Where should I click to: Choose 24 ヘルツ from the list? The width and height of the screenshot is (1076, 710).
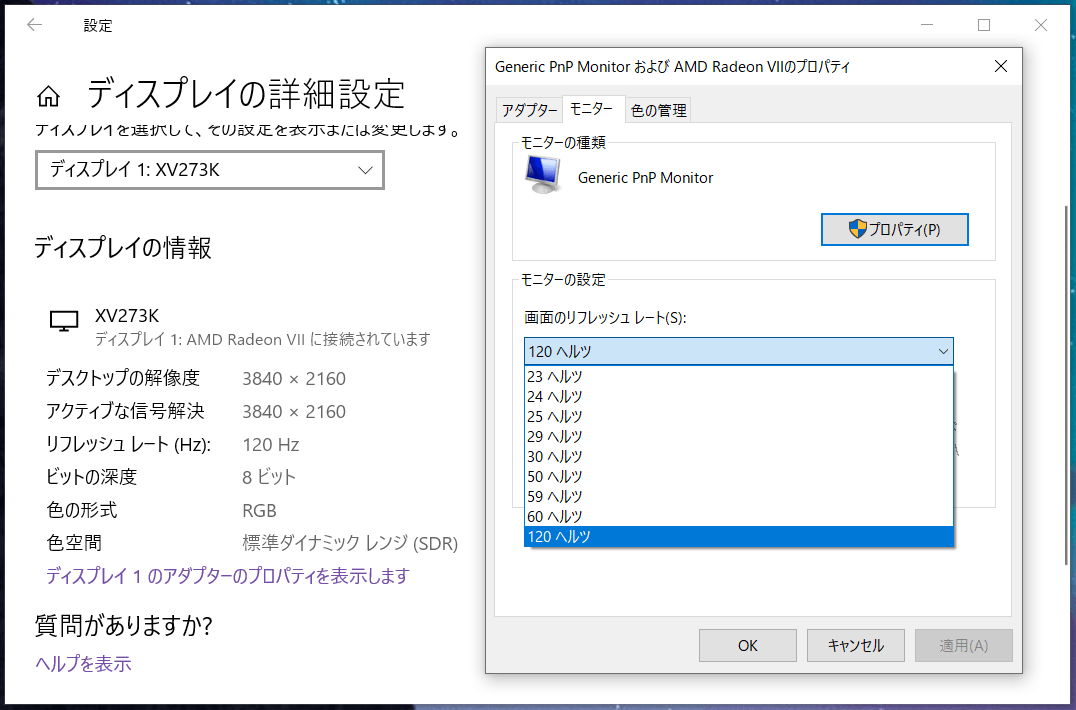pos(738,397)
